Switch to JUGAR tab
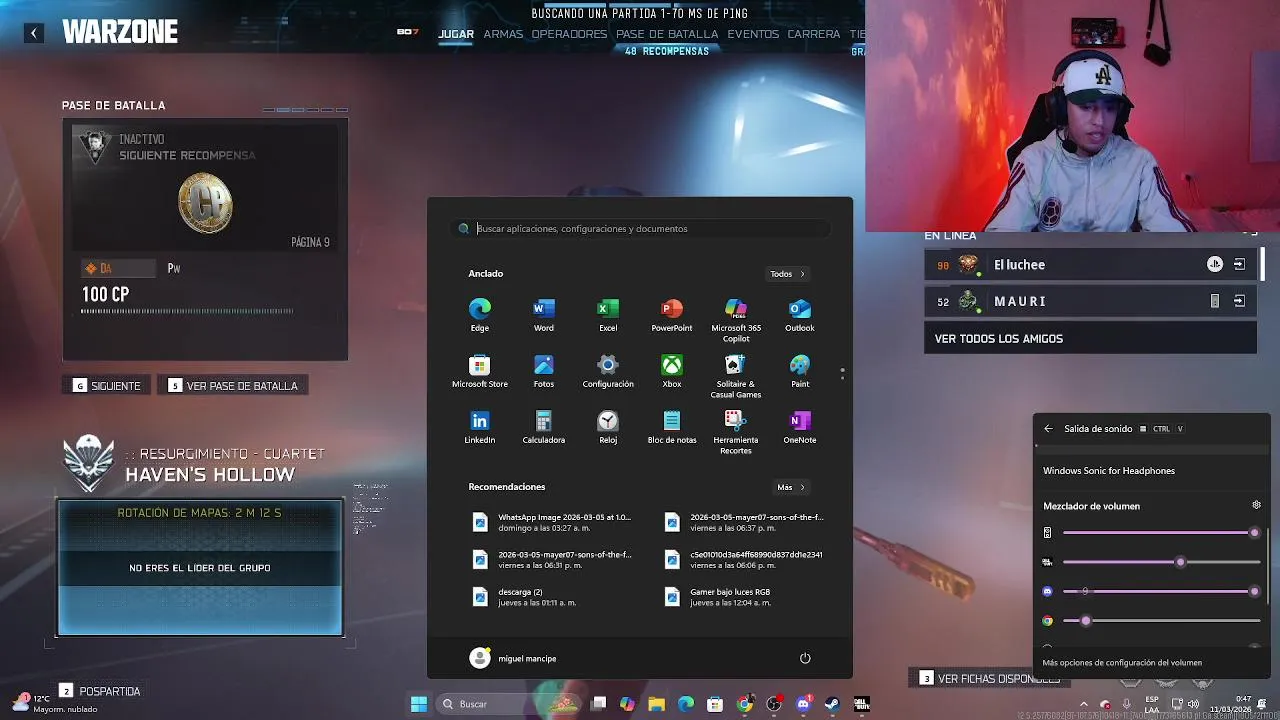Screen dimensions: 1280x720 [456, 34]
